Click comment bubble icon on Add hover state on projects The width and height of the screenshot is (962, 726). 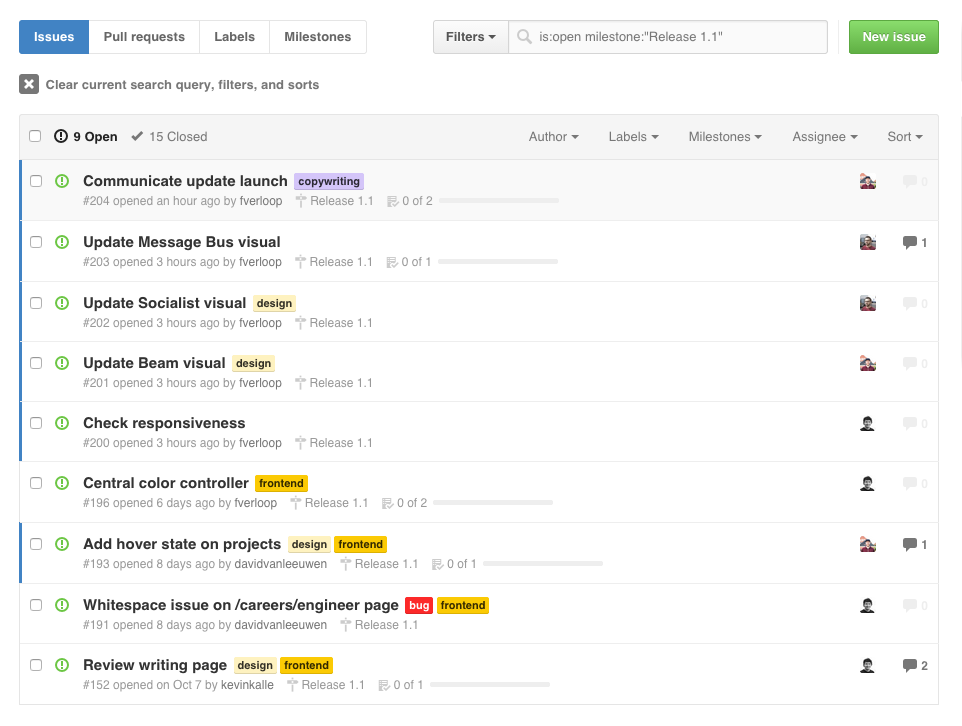pyautogui.click(x=909, y=544)
